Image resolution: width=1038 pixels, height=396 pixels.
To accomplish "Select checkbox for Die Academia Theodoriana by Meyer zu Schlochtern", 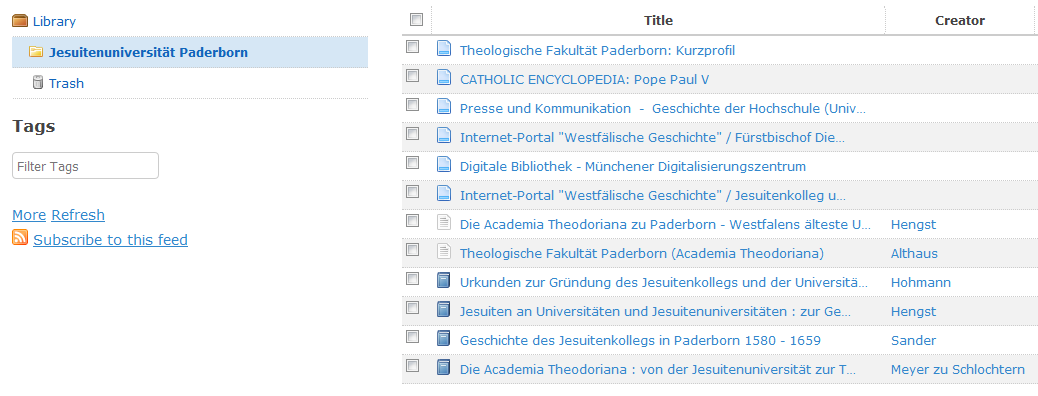I will (412, 366).
